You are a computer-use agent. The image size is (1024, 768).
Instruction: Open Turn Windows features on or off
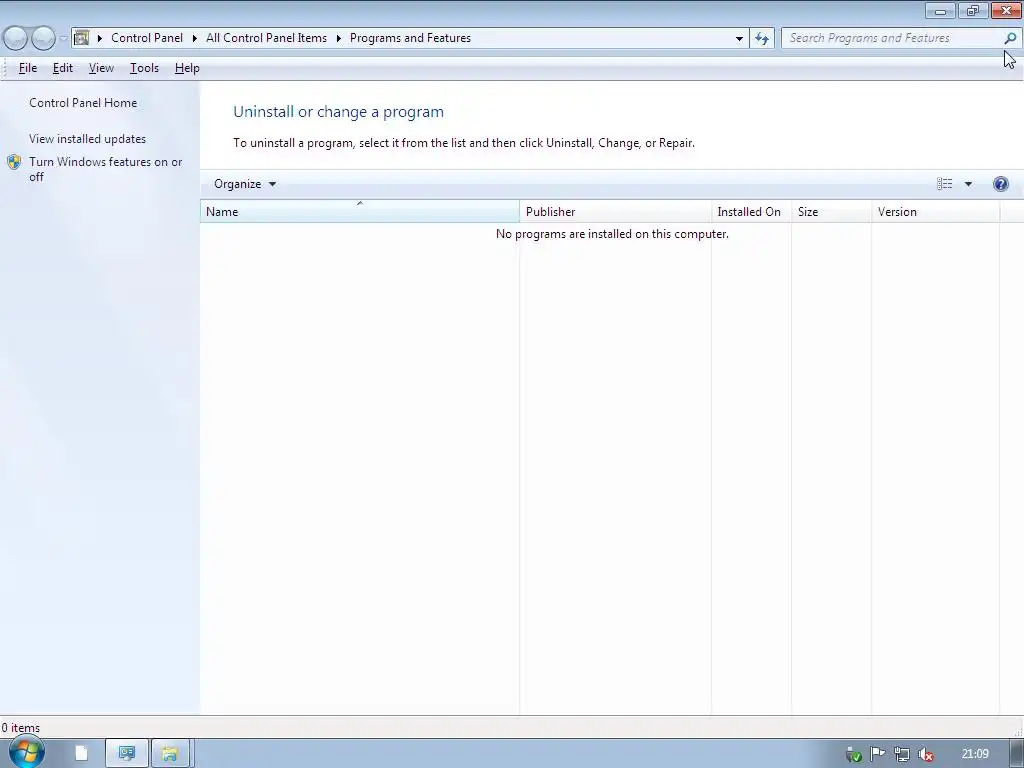point(106,169)
